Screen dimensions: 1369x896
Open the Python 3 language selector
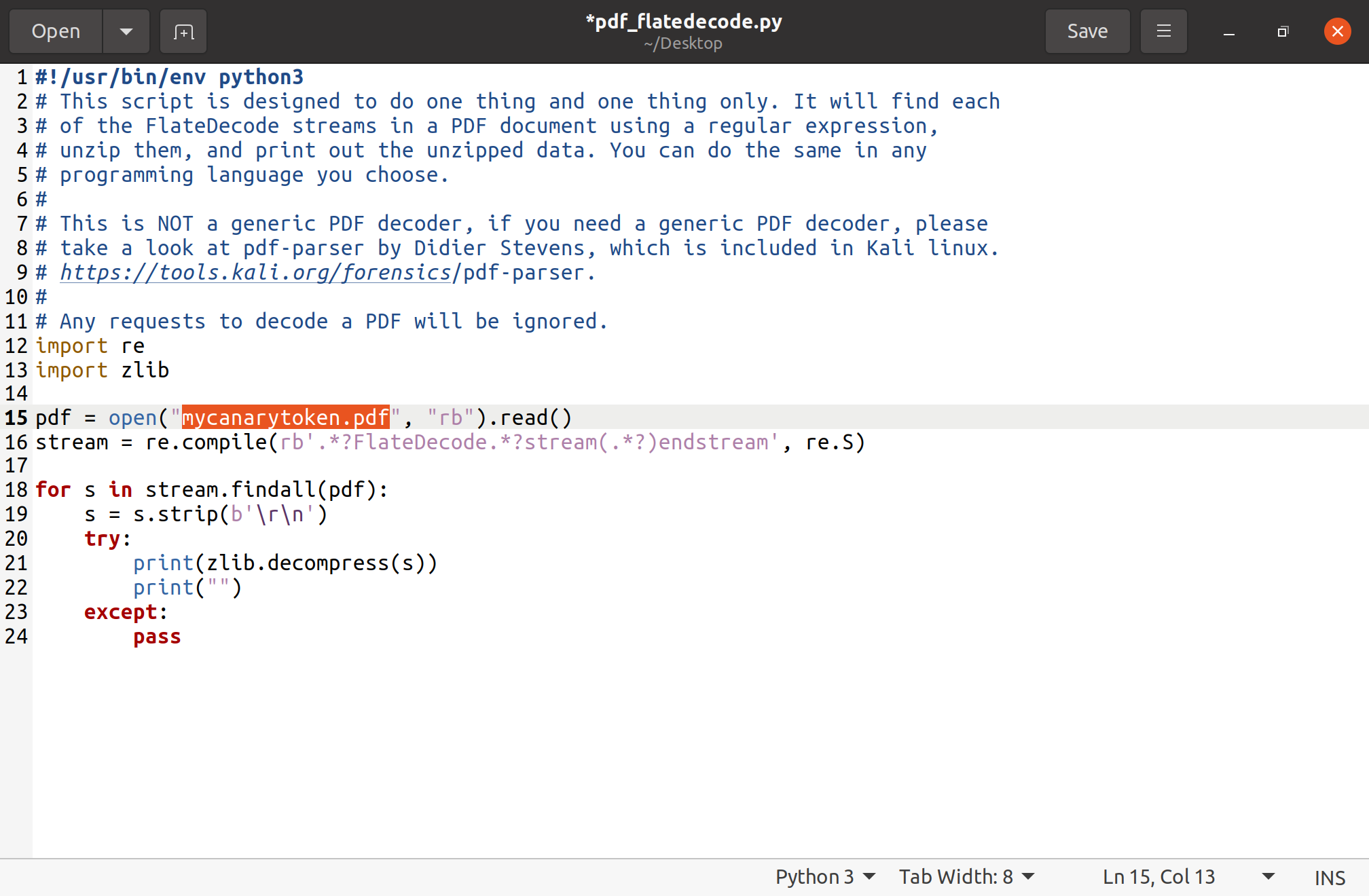click(825, 877)
